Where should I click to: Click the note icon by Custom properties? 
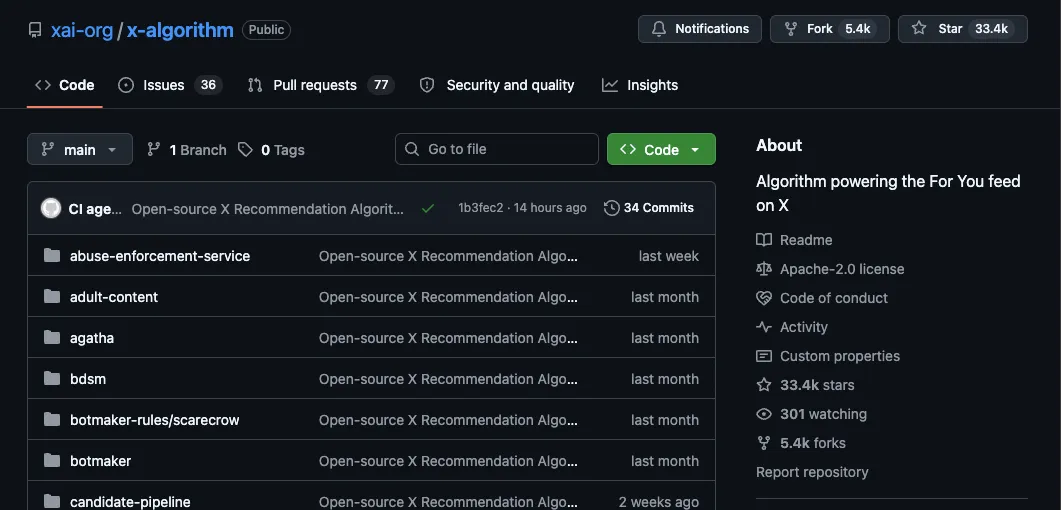point(764,356)
